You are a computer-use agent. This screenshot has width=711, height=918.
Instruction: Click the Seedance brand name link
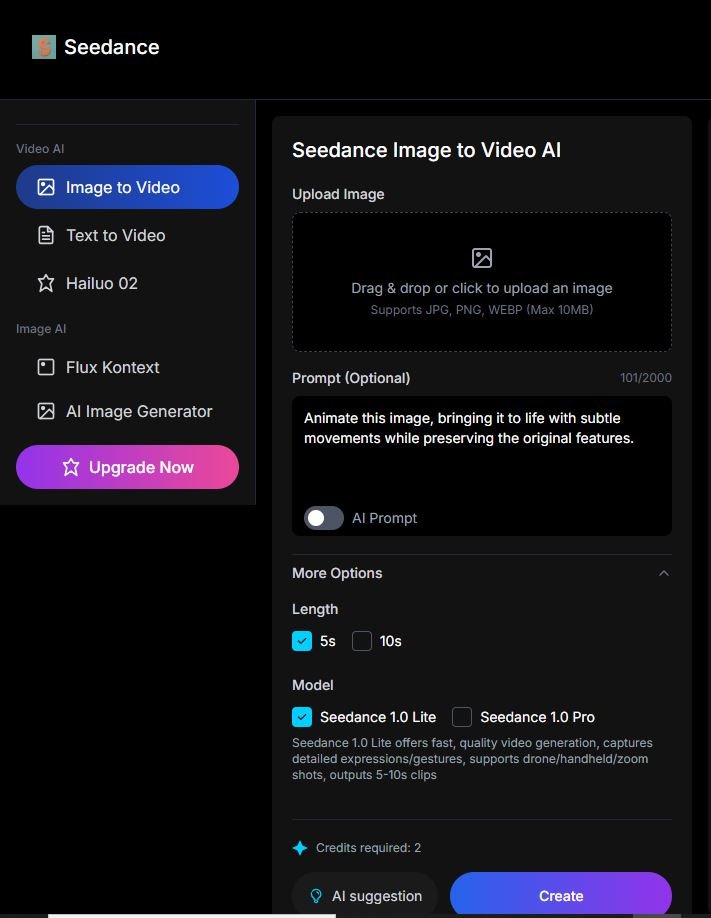[112, 47]
